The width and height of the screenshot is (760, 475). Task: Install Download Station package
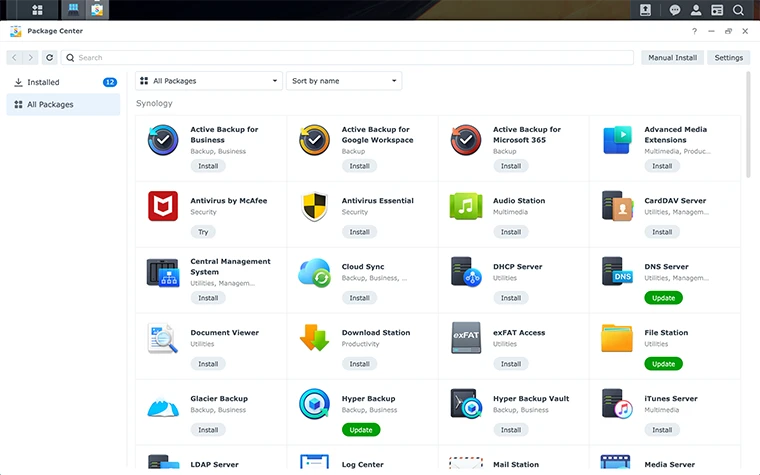(360, 364)
